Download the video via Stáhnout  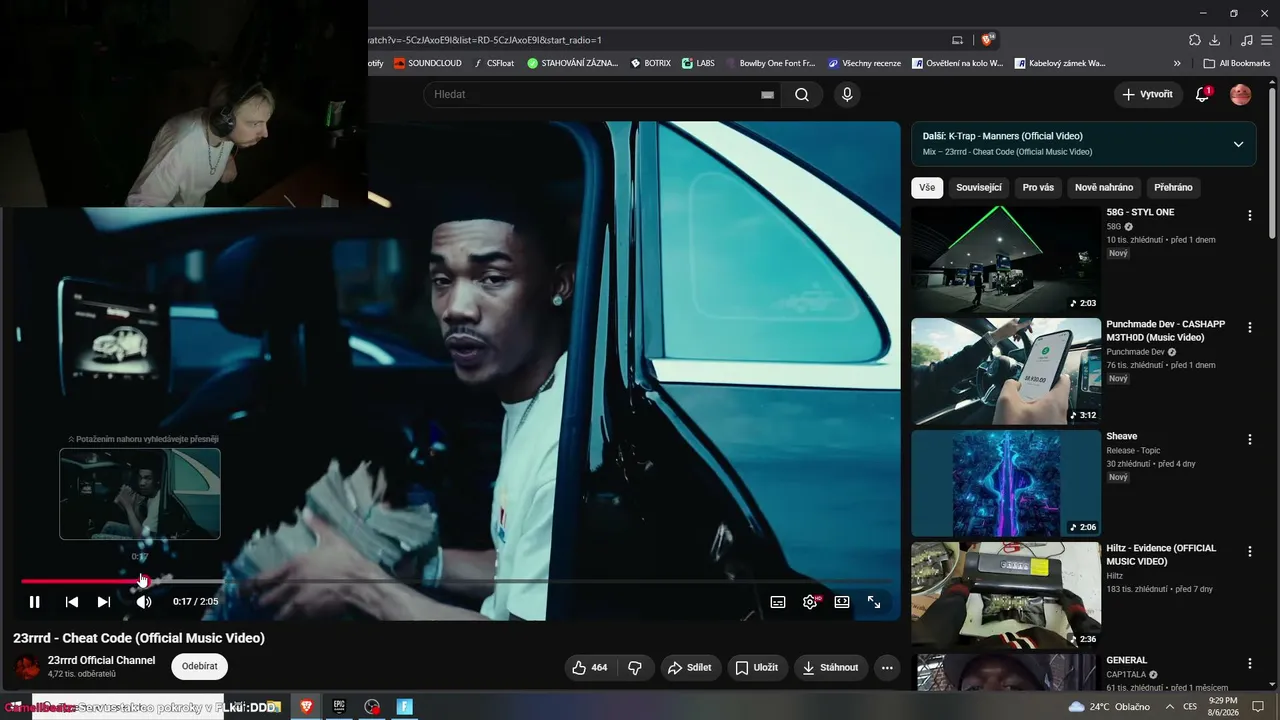pyautogui.click(x=831, y=667)
